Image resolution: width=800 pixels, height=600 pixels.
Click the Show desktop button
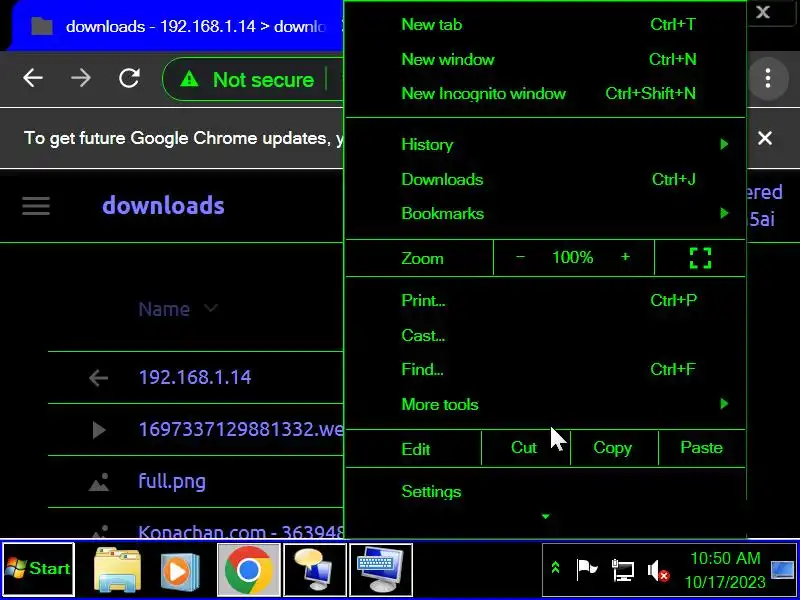(783, 570)
